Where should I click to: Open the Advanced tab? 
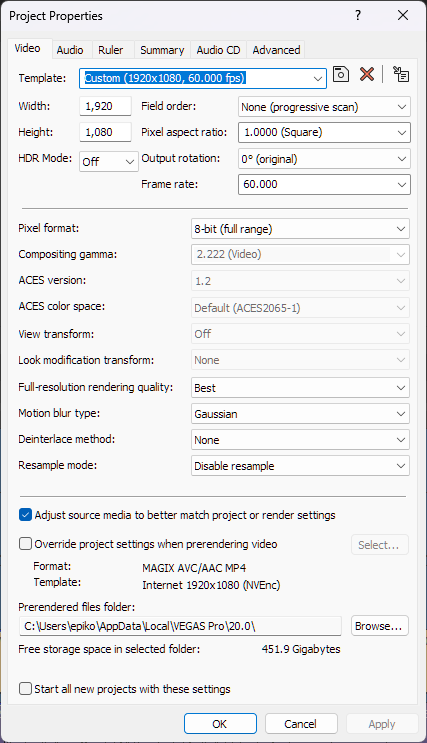click(276, 50)
